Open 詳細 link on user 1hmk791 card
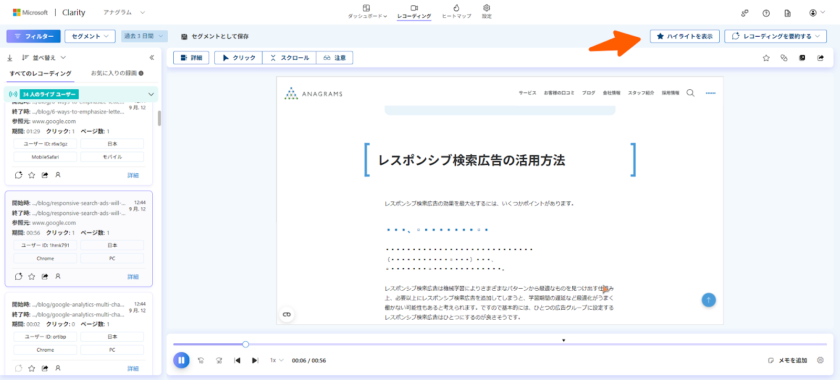The width and height of the screenshot is (840, 380). click(x=133, y=277)
